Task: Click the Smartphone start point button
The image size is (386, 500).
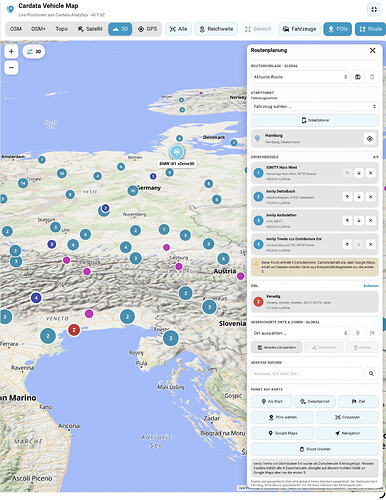Action: pos(315,120)
